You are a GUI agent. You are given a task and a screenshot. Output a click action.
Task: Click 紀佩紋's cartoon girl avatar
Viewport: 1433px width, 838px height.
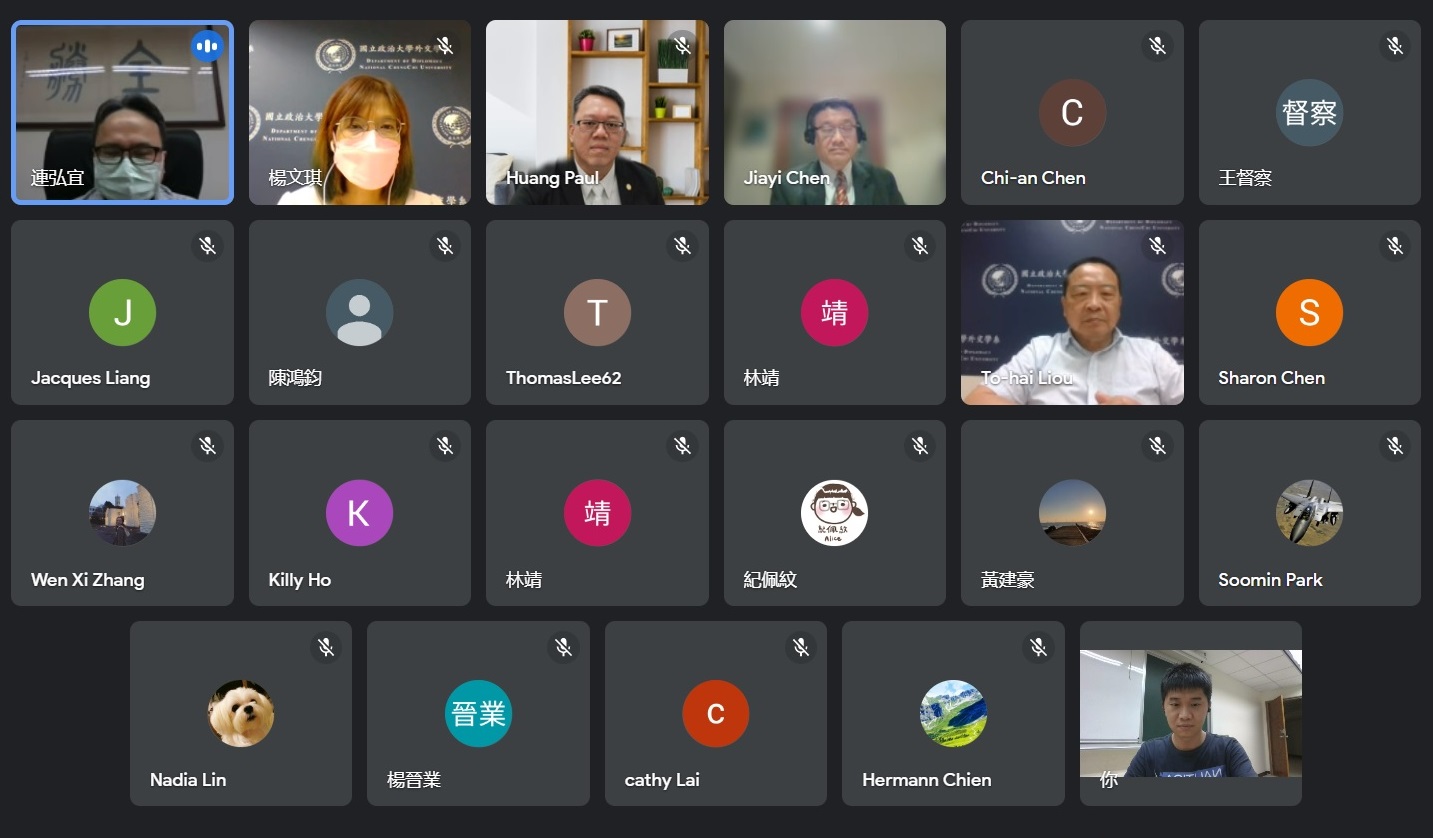[x=834, y=513]
